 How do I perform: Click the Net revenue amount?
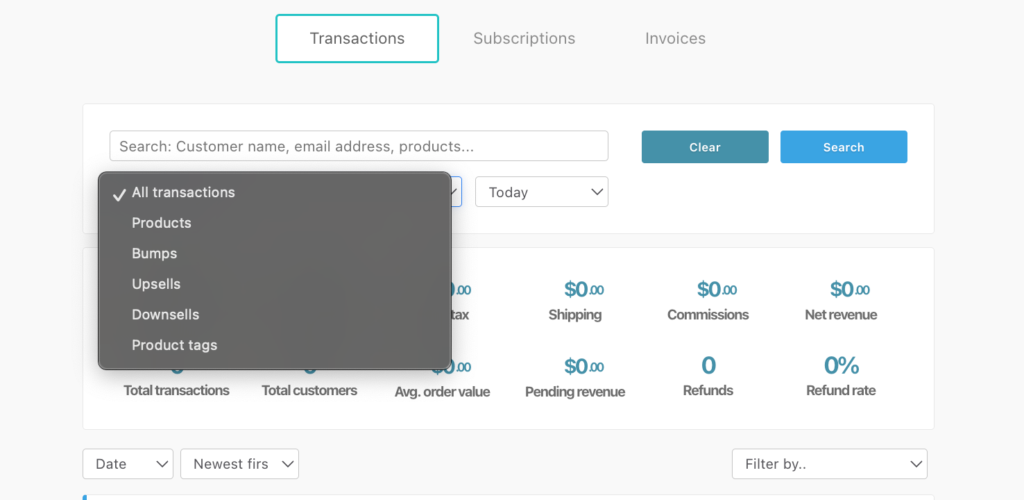coord(849,290)
